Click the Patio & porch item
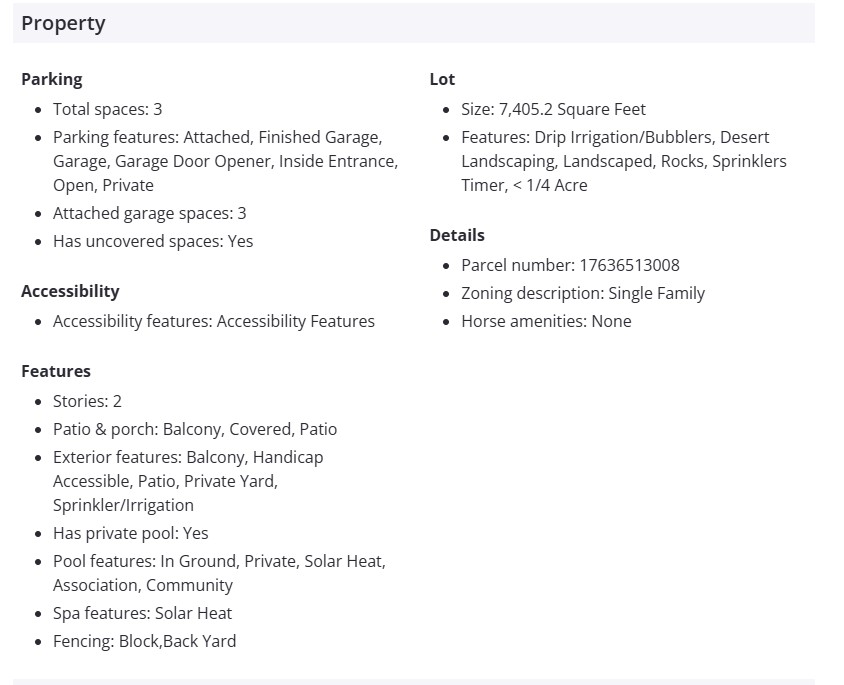The width and height of the screenshot is (844, 685). (x=195, y=429)
